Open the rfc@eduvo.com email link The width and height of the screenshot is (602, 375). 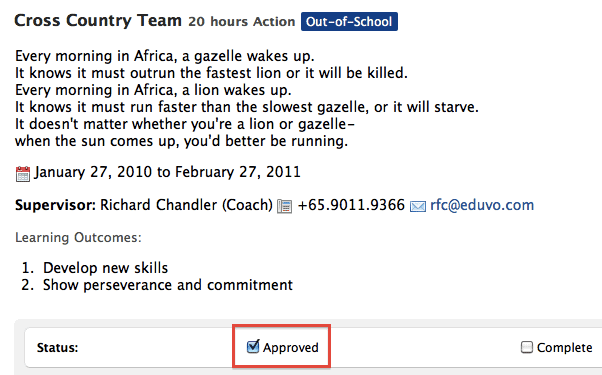click(x=482, y=205)
